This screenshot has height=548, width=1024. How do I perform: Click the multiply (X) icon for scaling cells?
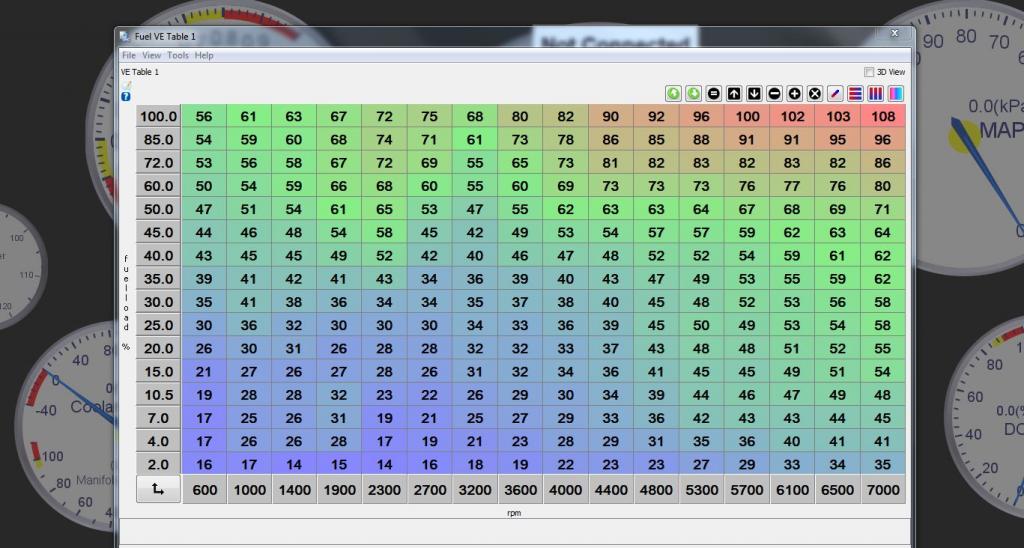pyautogui.click(x=815, y=94)
